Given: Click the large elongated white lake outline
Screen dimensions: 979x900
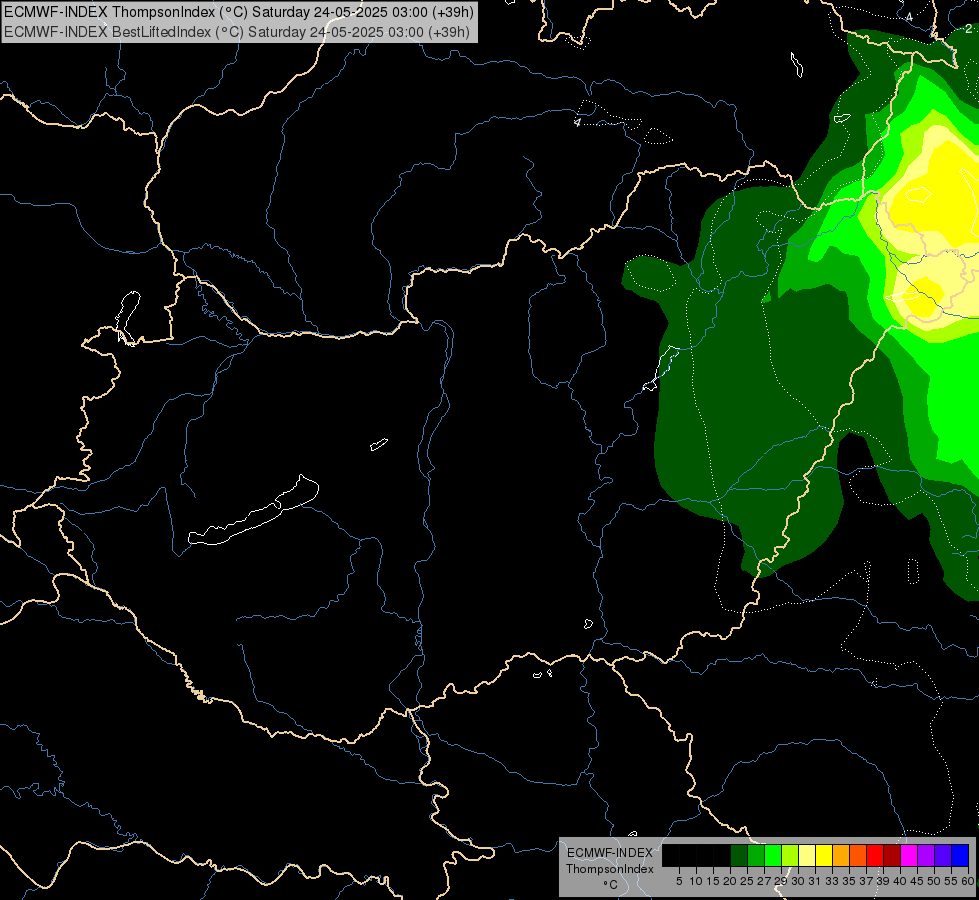Looking at the screenshot, I should [x=253, y=510].
